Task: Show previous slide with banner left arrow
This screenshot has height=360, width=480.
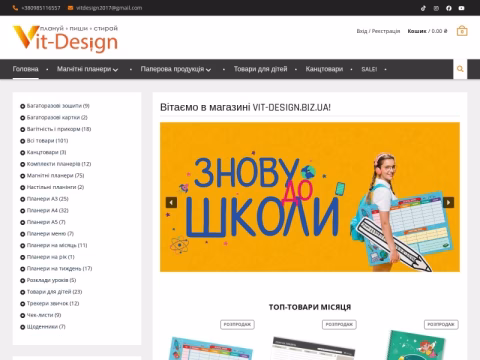Action: coord(171,202)
